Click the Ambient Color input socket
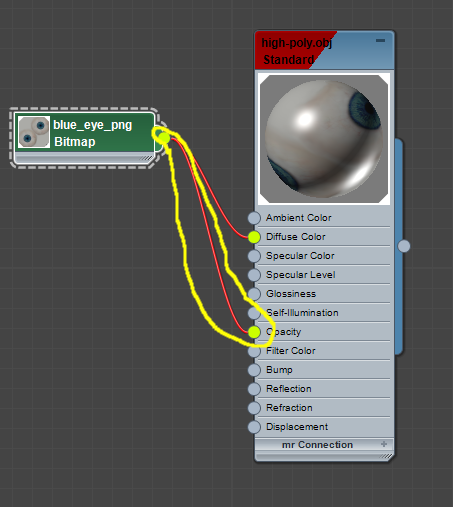This screenshot has height=507, width=453. [254, 218]
